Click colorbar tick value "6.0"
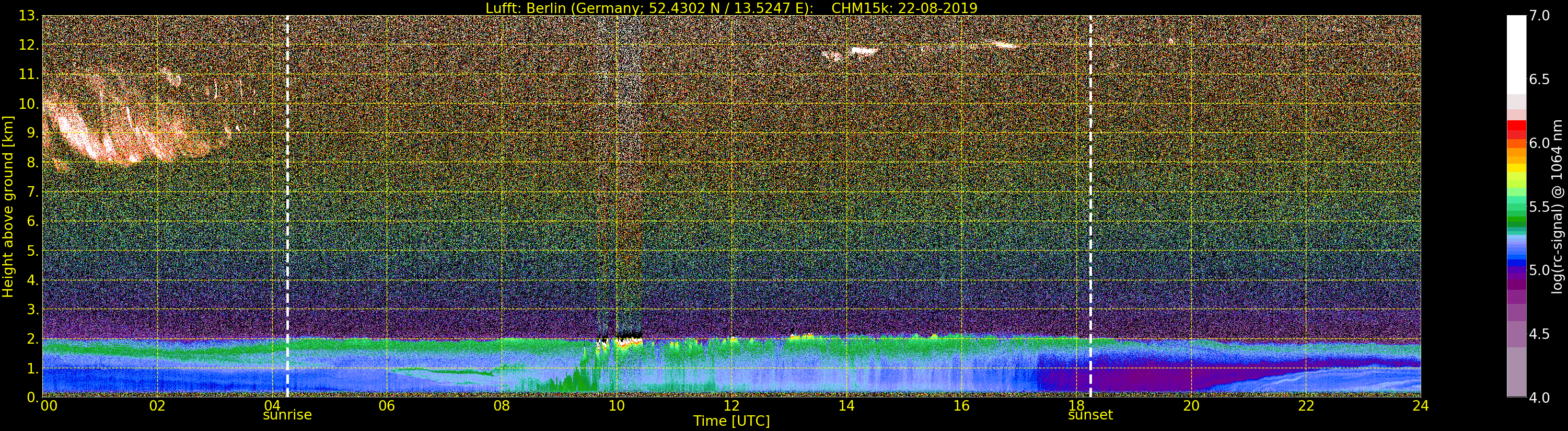This screenshot has width=1568, height=431. [x=1539, y=143]
